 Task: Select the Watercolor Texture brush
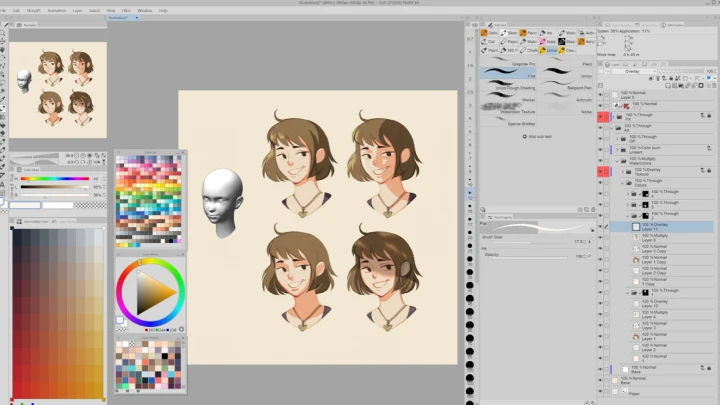click(x=508, y=109)
